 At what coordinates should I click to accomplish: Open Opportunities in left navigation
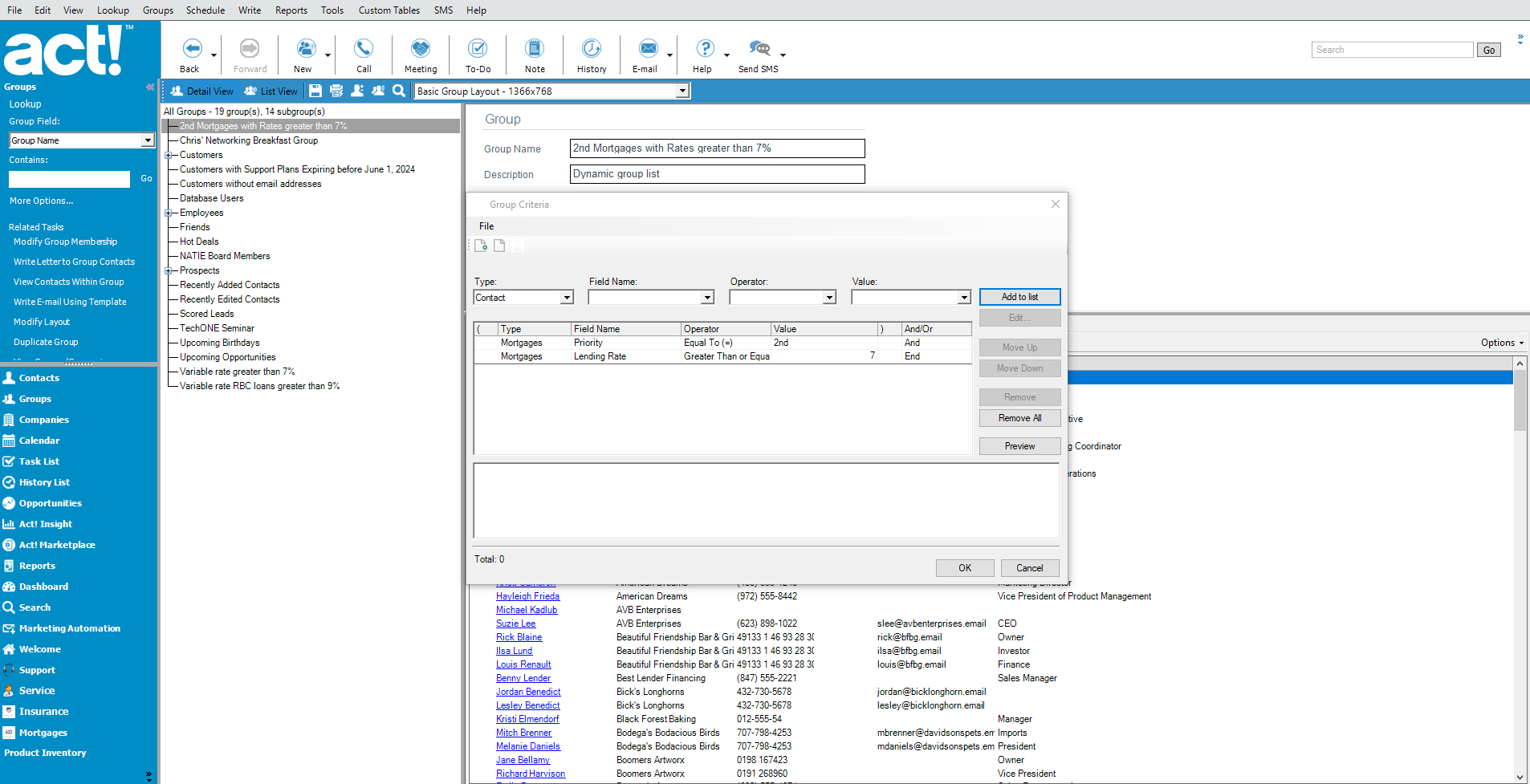51,503
